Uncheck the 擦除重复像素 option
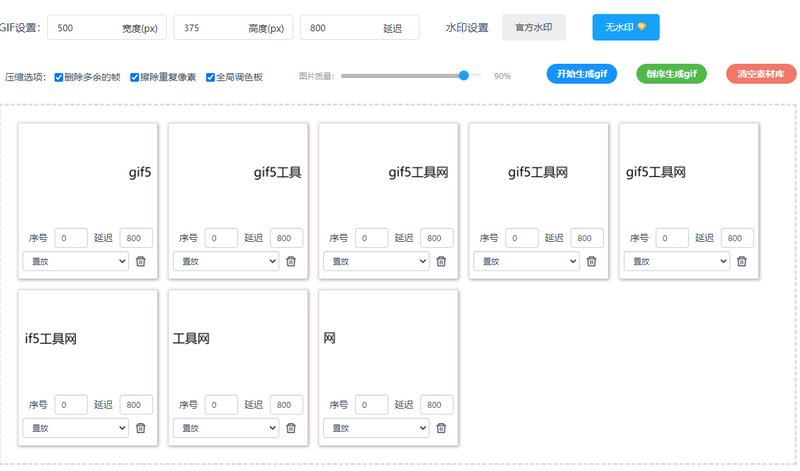 [x=135, y=77]
